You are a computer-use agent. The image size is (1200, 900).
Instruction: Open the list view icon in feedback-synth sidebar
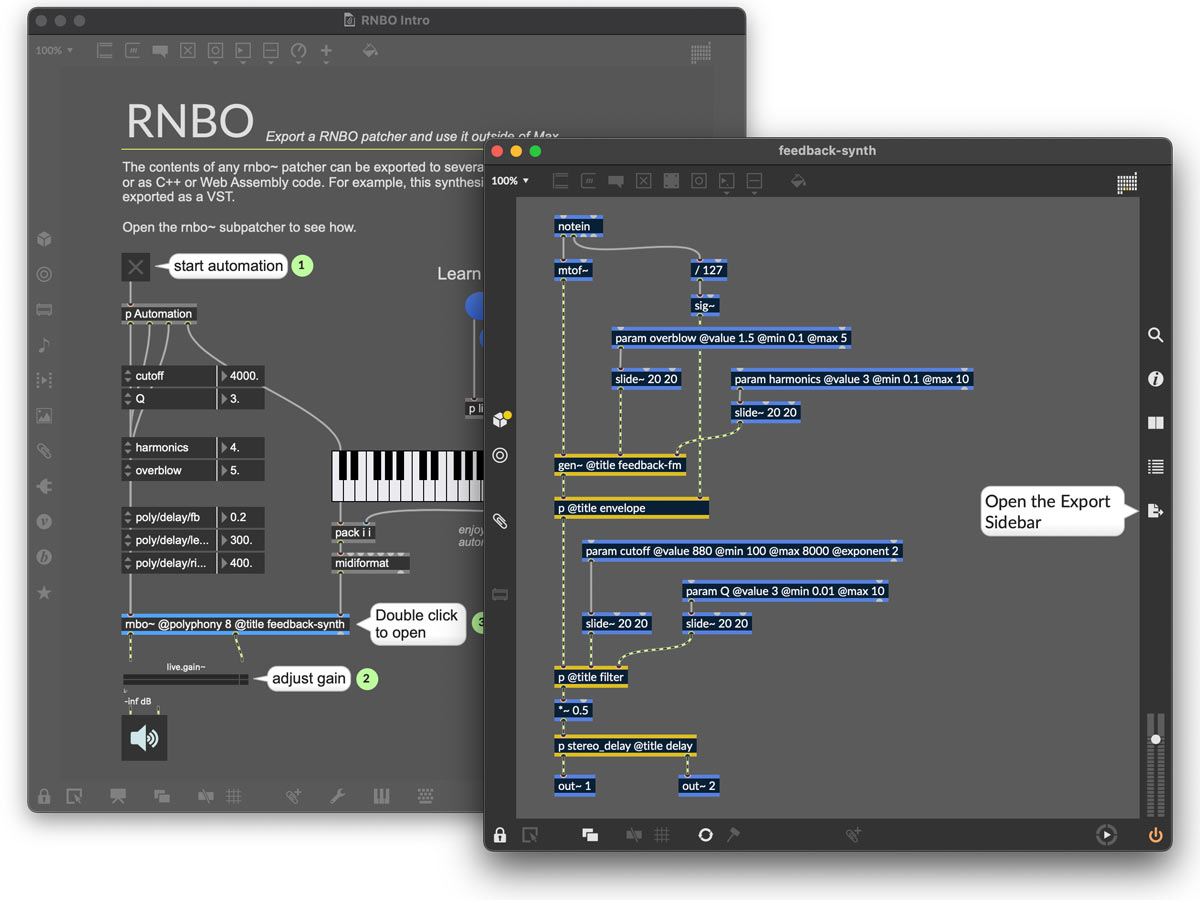pos(1155,466)
